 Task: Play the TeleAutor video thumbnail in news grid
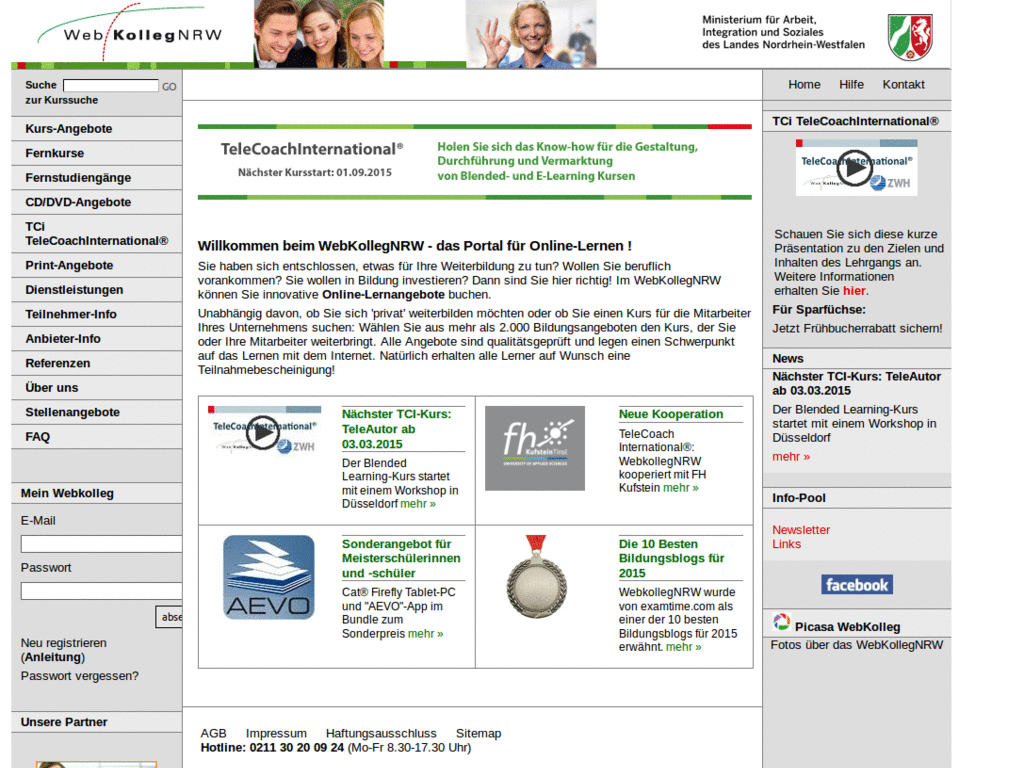point(264,432)
